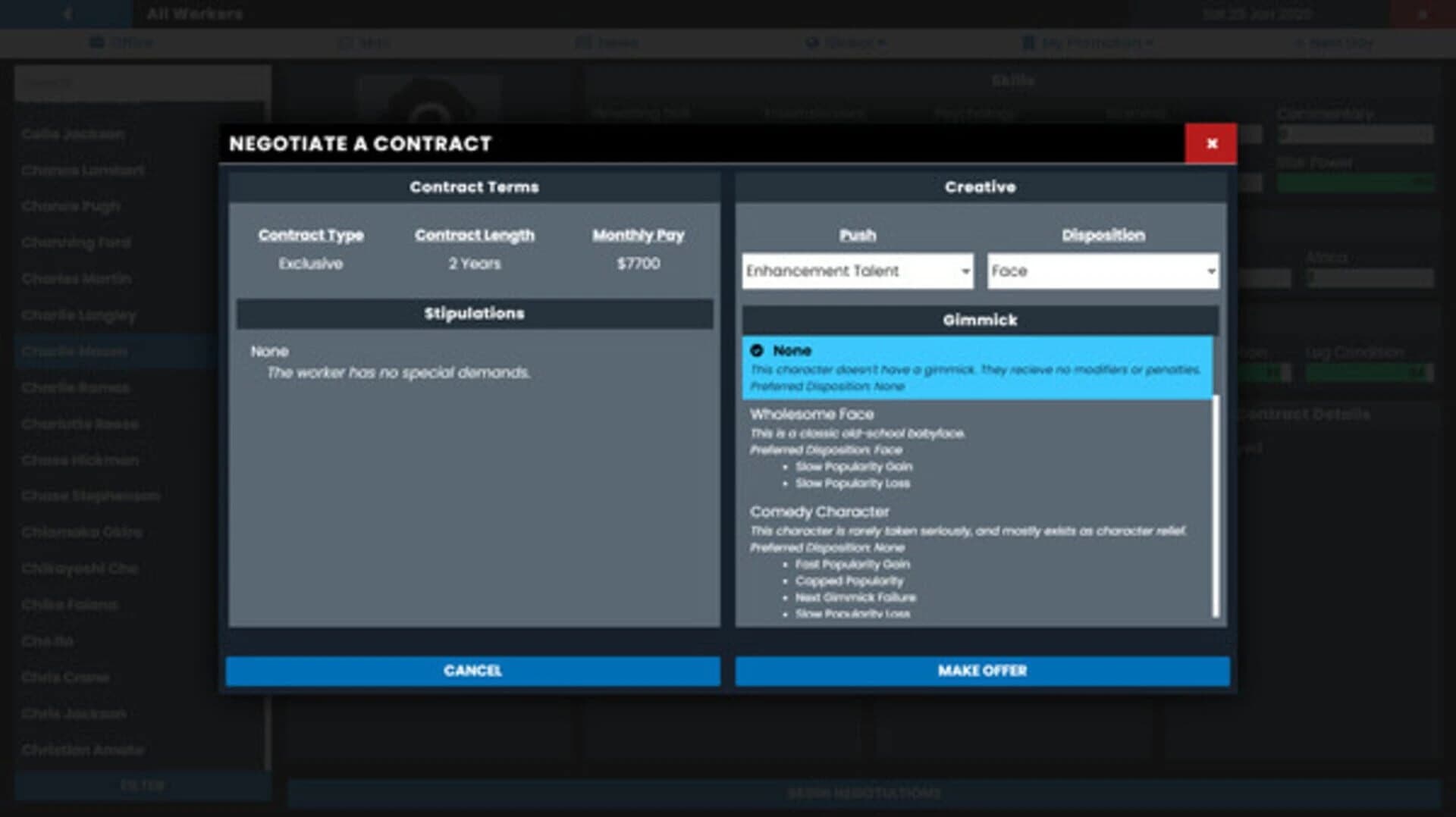Choose the Comedy Character gimmick
This screenshot has height=817, width=1456.
click(x=819, y=512)
